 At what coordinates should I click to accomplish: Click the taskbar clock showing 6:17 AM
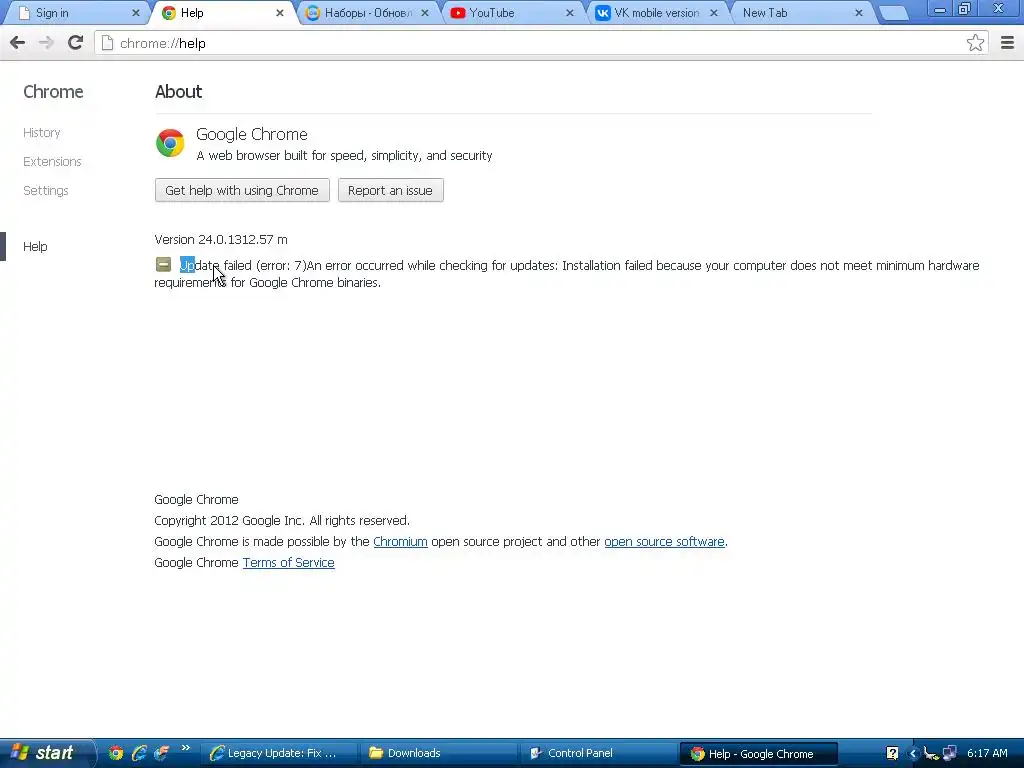coord(987,753)
